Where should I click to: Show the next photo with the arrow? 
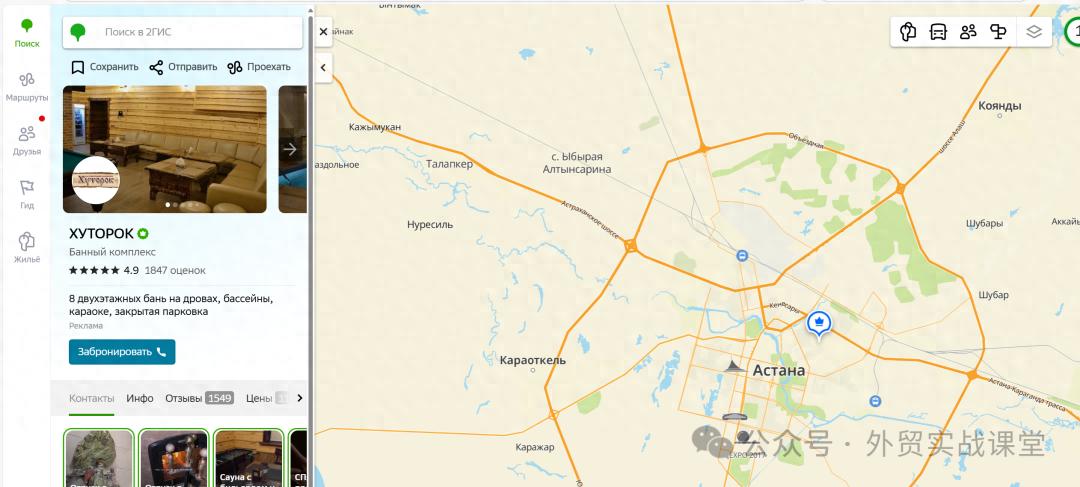click(290, 149)
